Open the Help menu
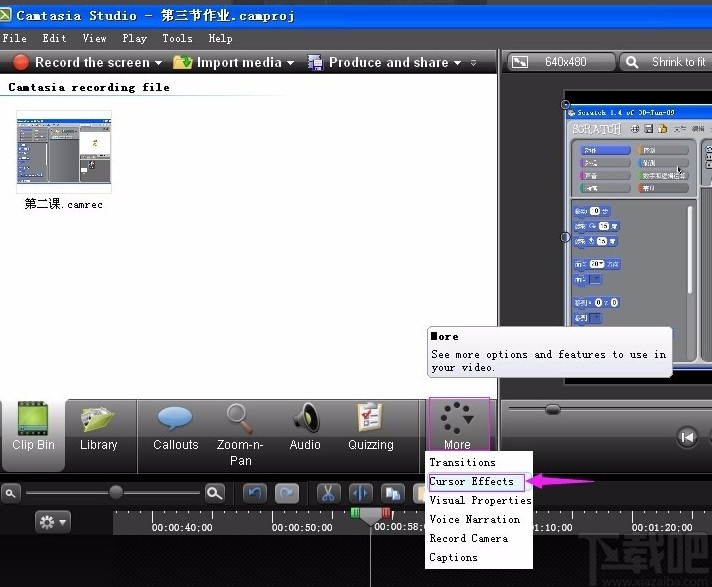The image size is (712, 587). [220, 39]
